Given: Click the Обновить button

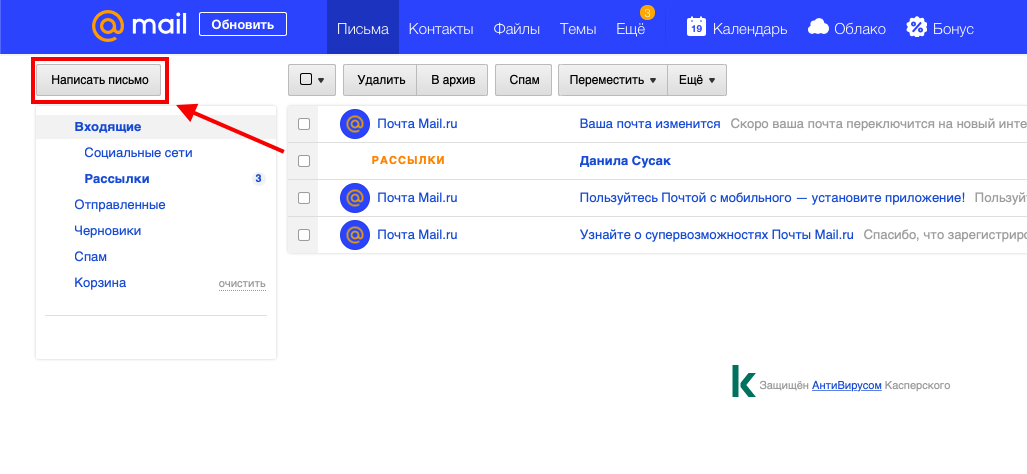Looking at the screenshot, I should point(243,25).
